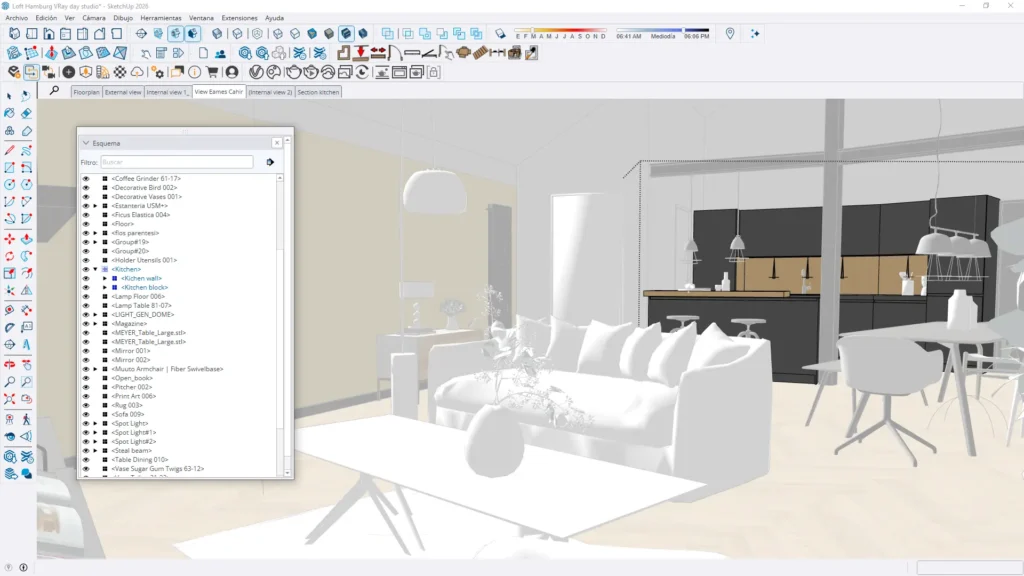Select the Push/Pull tool

(26, 239)
